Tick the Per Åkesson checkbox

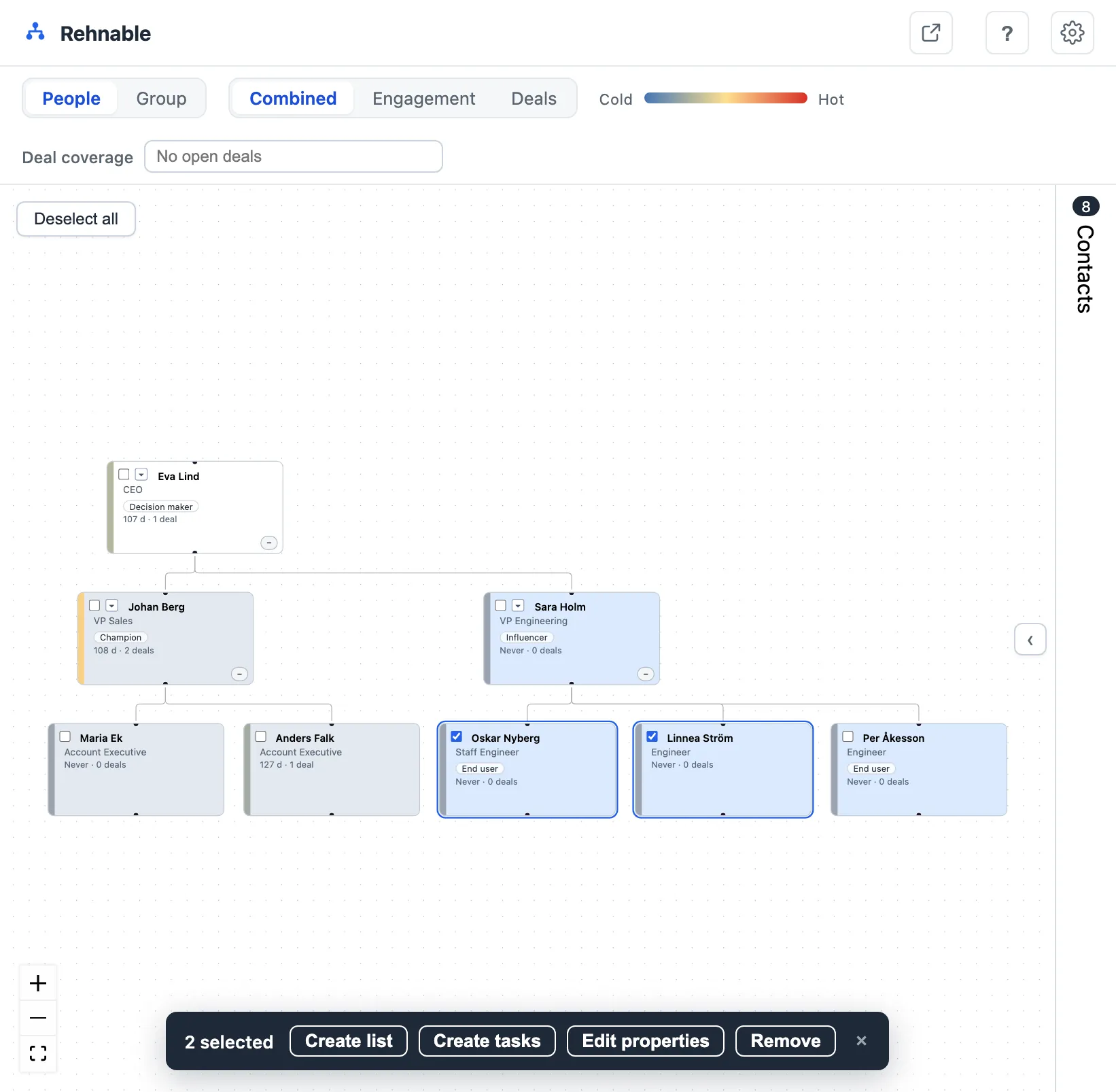tap(848, 736)
